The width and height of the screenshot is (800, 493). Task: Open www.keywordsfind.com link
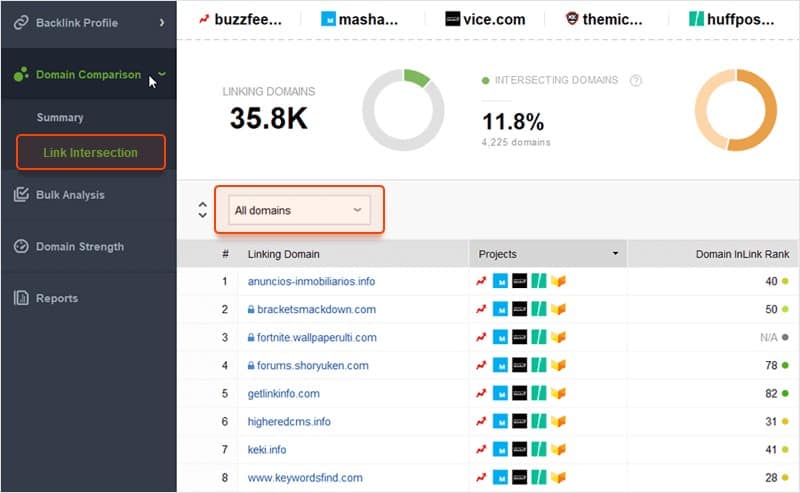(x=305, y=478)
